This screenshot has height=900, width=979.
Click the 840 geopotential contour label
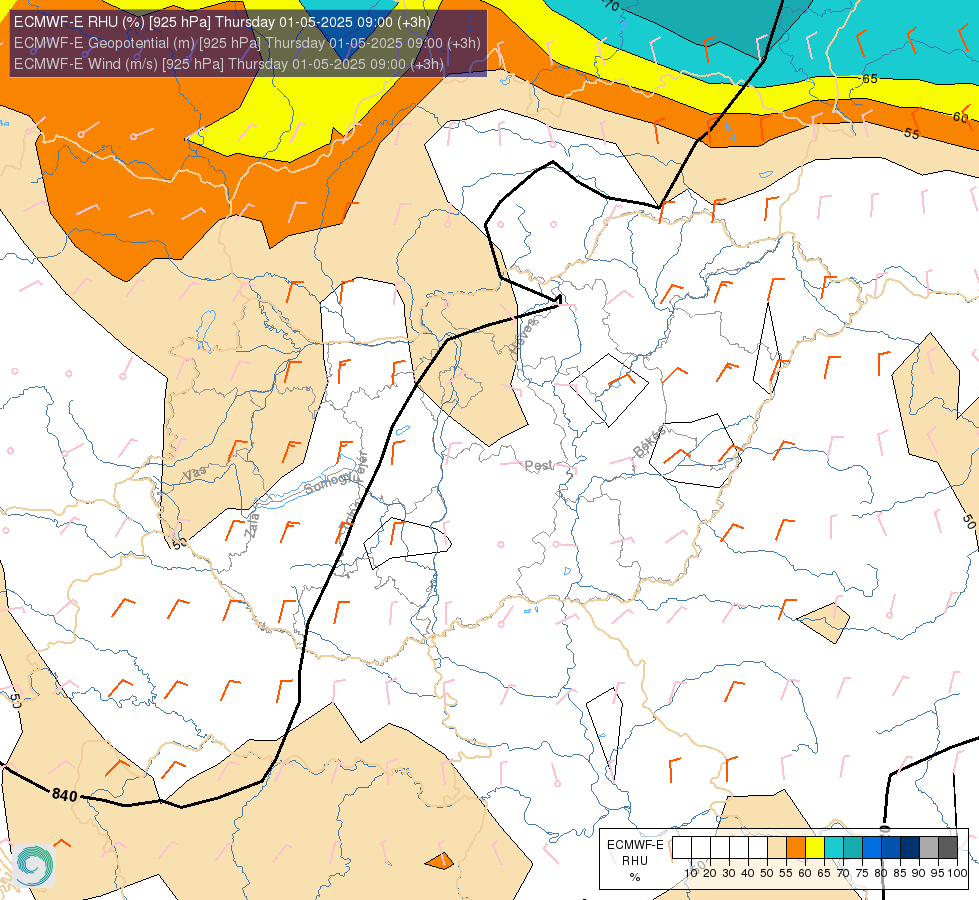(64, 795)
